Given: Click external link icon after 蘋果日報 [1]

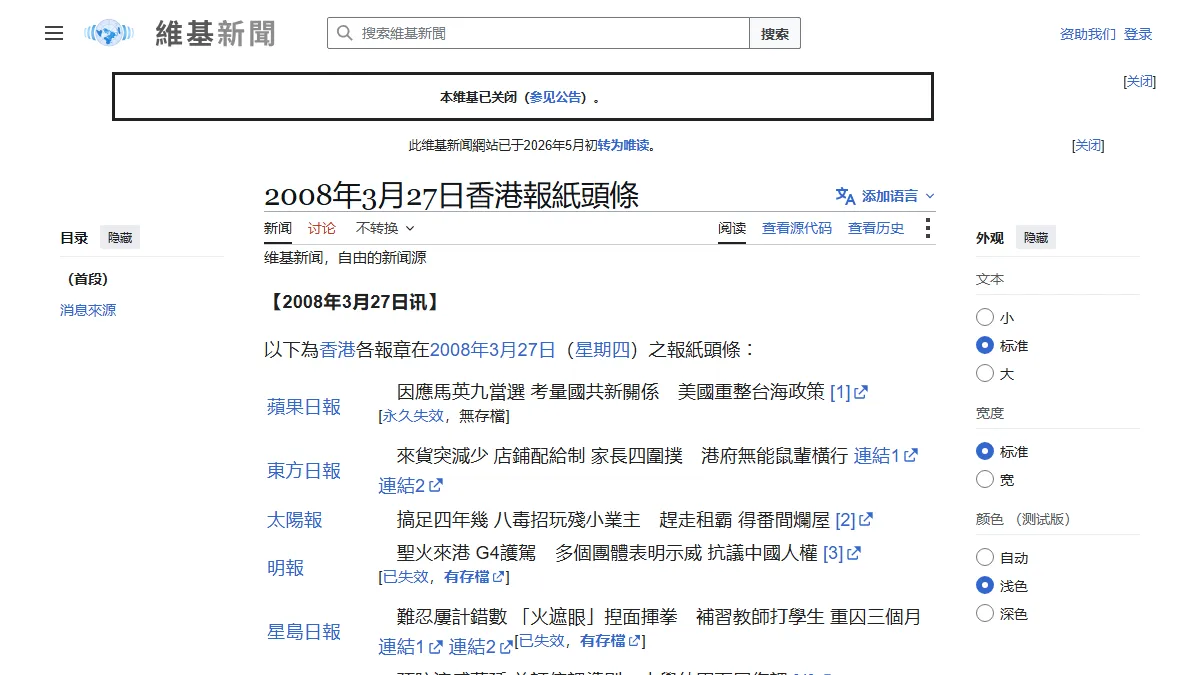Looking at the screenshot, I should [861, 392].
